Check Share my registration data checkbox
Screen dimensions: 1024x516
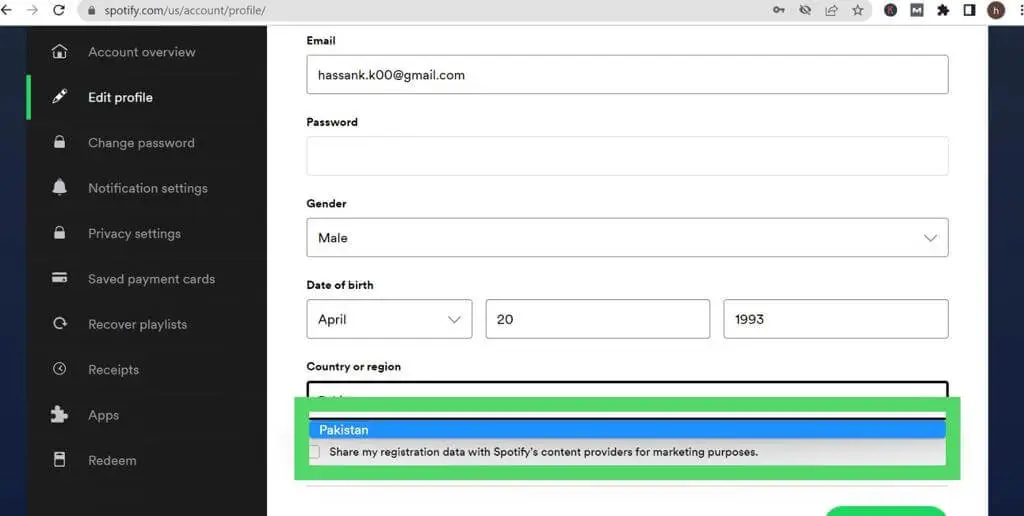pos(314,452)
